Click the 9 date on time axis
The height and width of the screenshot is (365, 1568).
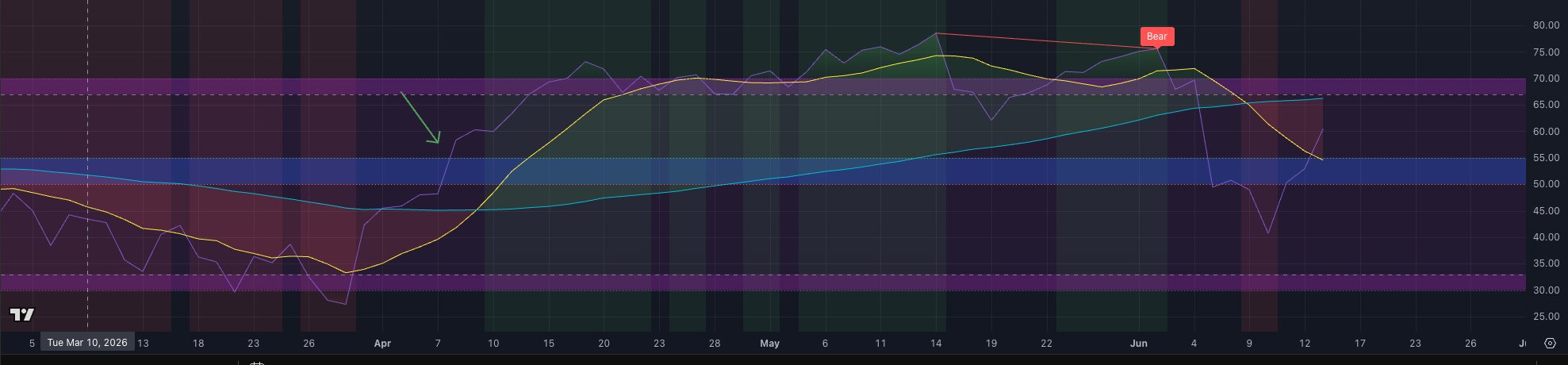(x=1249, y=344)
